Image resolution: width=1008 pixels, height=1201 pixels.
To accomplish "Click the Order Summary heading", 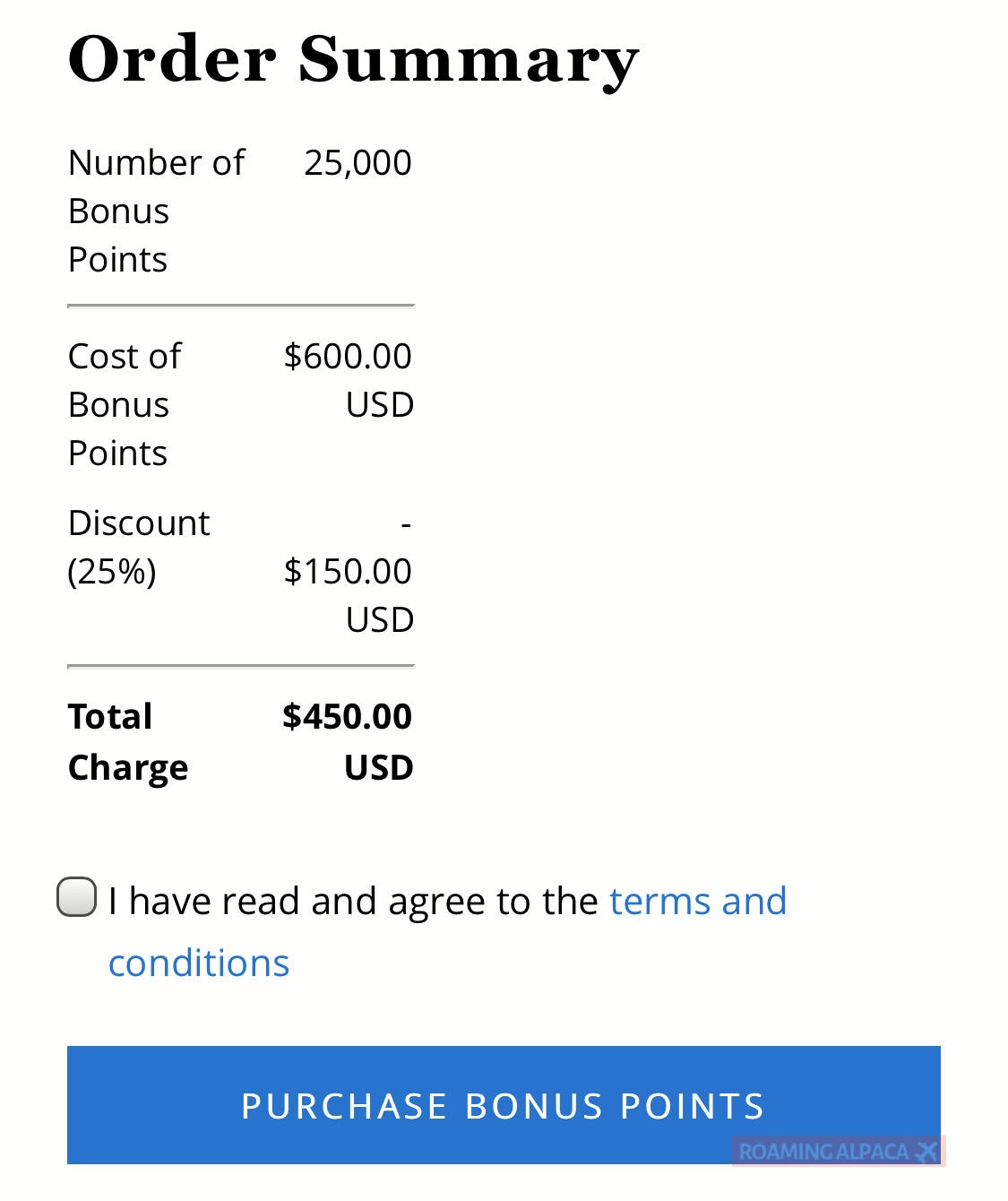I will [x=353, y=60].
